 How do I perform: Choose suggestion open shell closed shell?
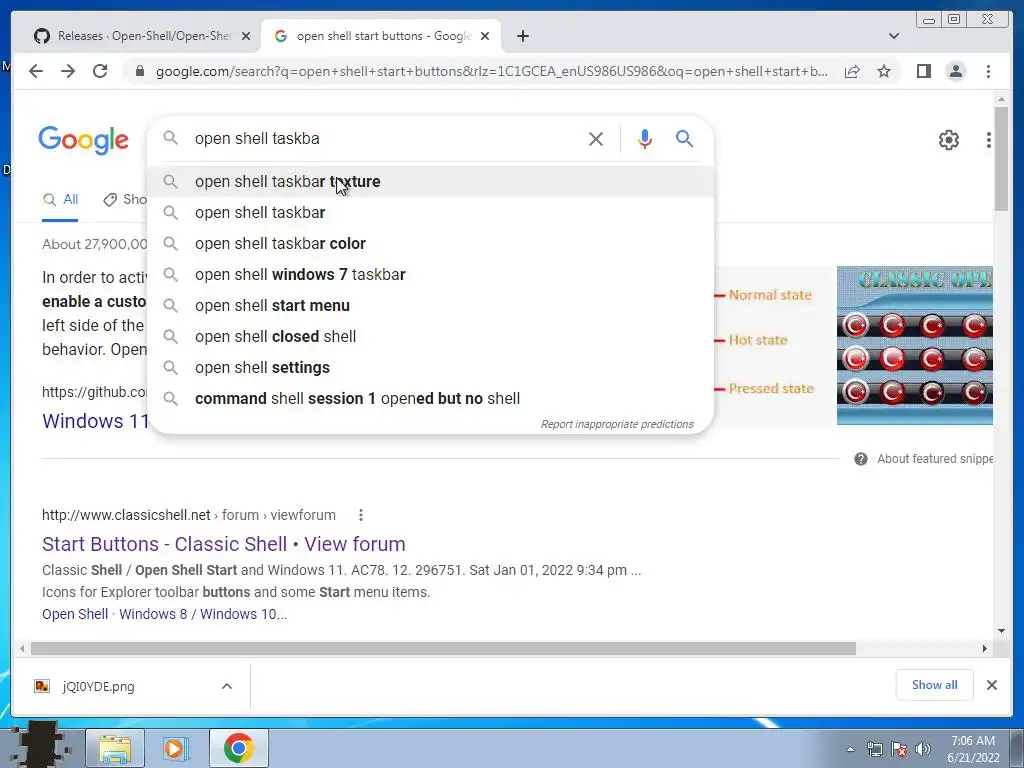pyautogui.click(x=431, y=337)
